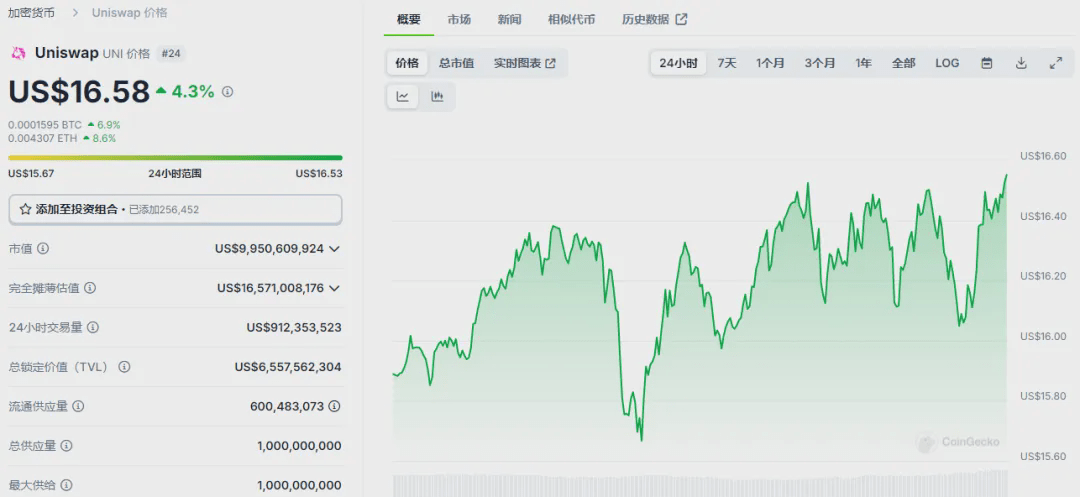Show info icon for 总锁定价值（TVL）
This screenshot has width=1080, height=497.
[124, 367]
